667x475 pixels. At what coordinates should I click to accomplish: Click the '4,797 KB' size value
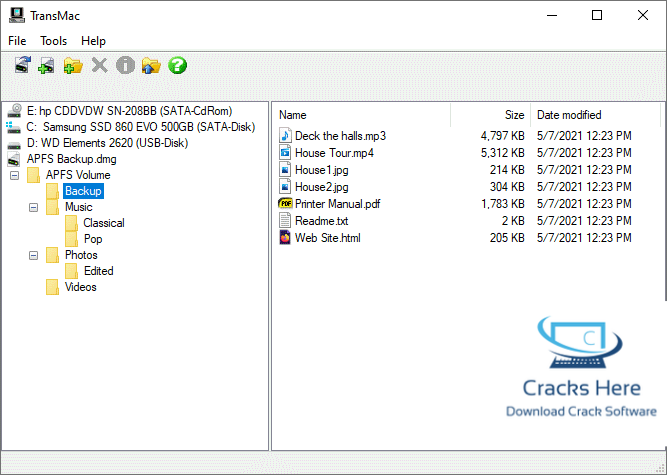click(x=502, y=136)
